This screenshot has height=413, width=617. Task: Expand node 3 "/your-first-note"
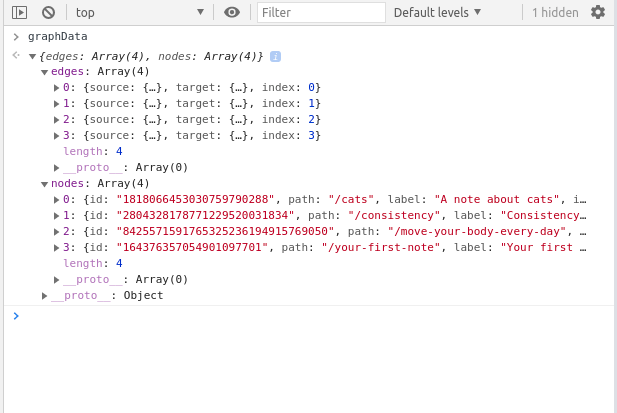click(56, 248)
